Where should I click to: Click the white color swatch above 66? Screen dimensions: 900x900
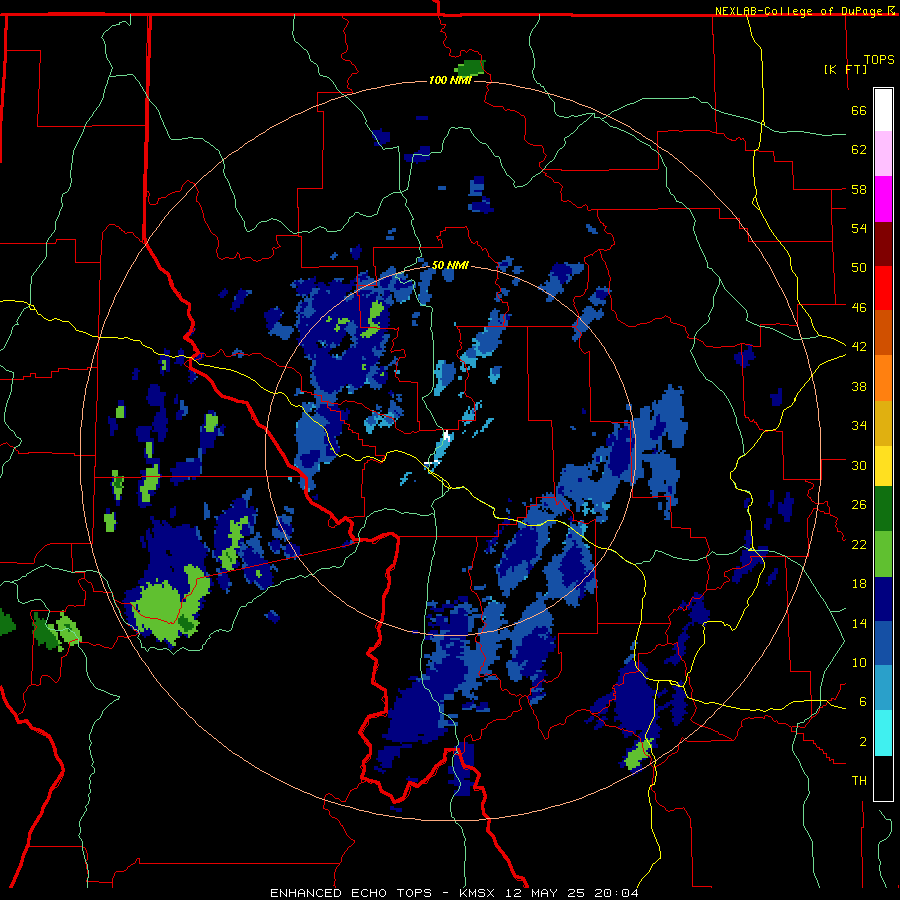tap(883, 110)
